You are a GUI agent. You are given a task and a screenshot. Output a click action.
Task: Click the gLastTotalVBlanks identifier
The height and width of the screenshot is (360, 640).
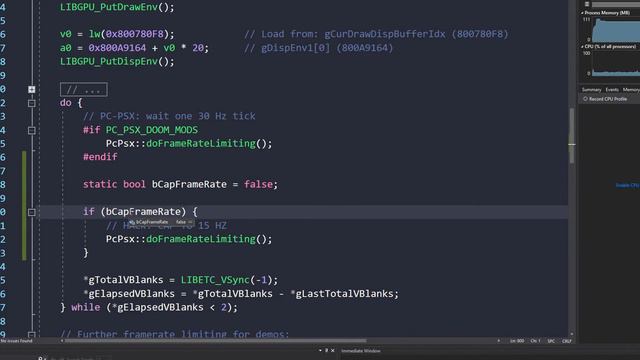coord(344,294)
